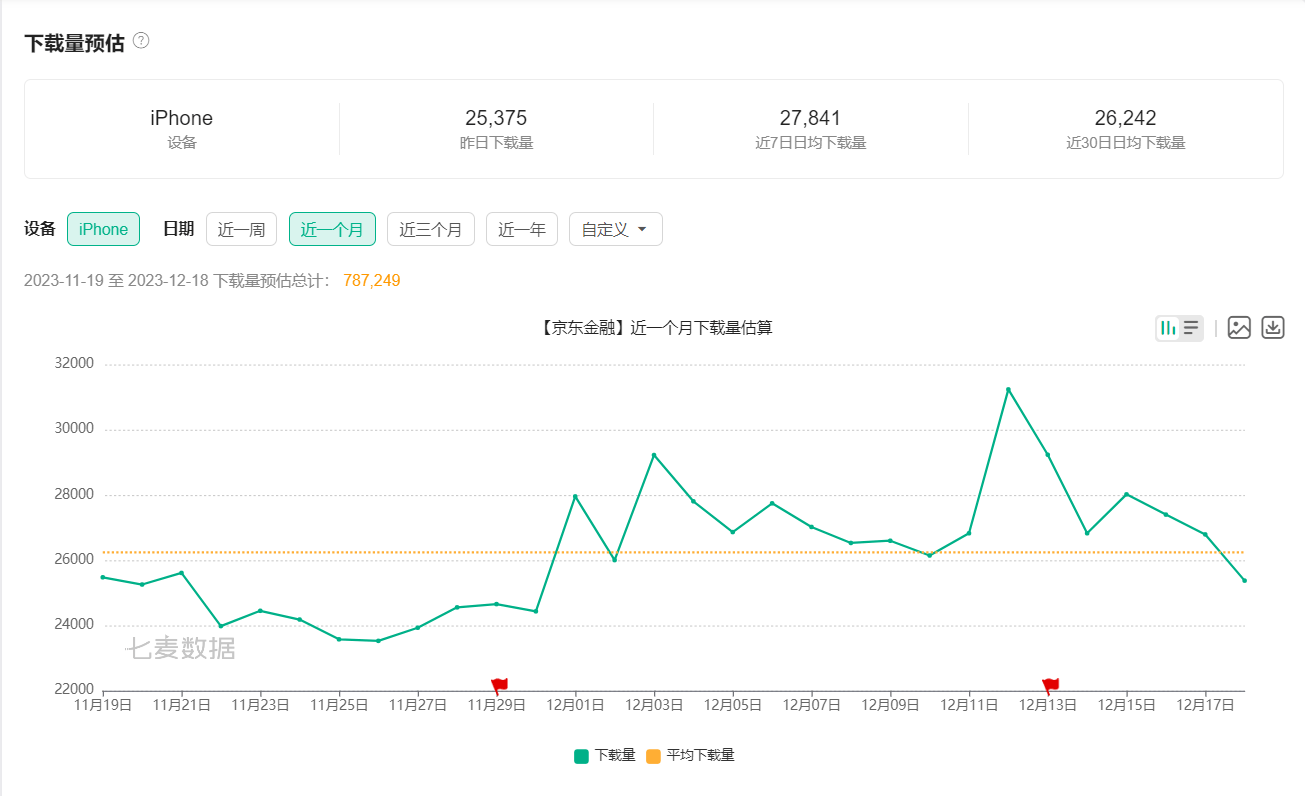Click the 25,375 昨日下载量 value
The width and height of the screenshot is (1305, 796).
pyautogui.click(x=496, y=118)
